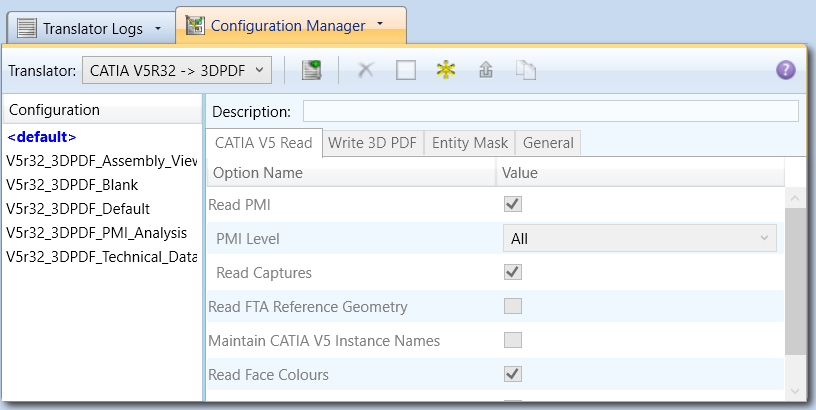This screenshot has height=410, width=816.
Task: Click the new configuration icon
Action: pos(311,70)
